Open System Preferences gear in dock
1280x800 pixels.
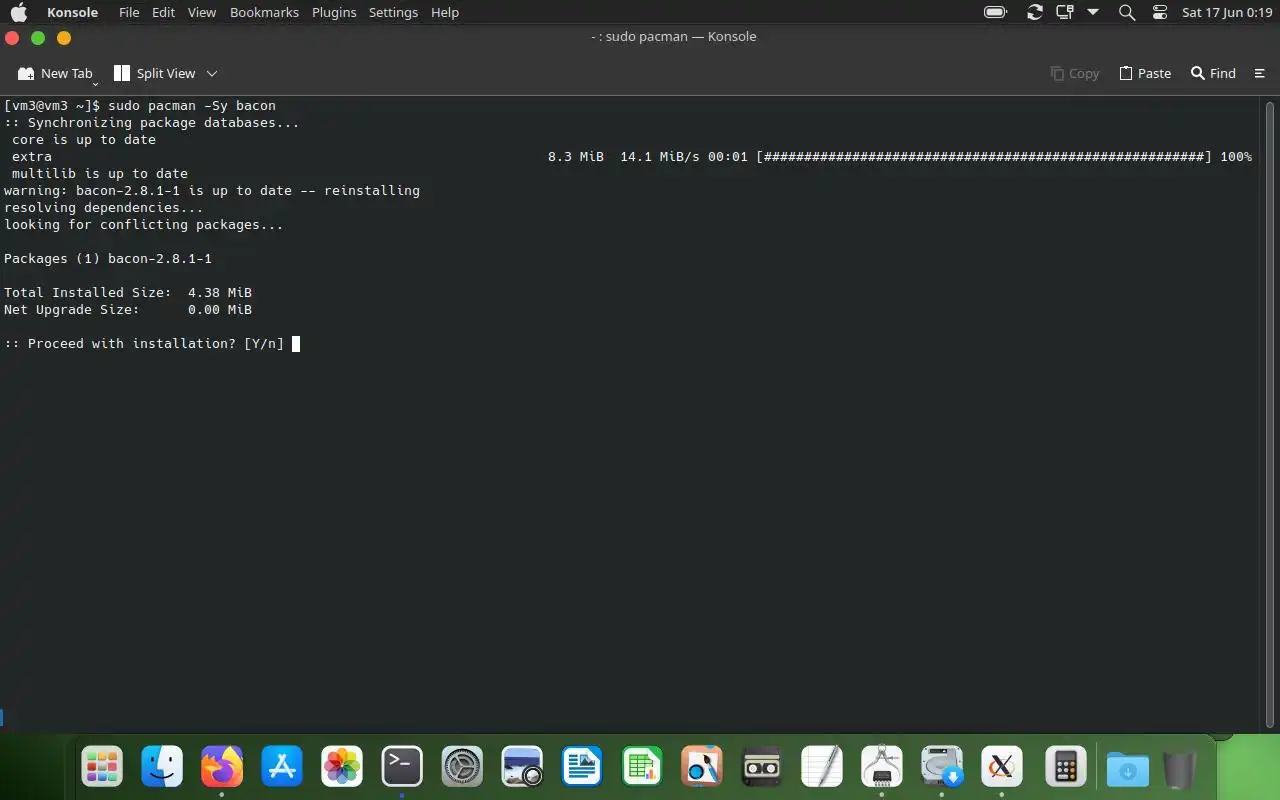[462, 767]
